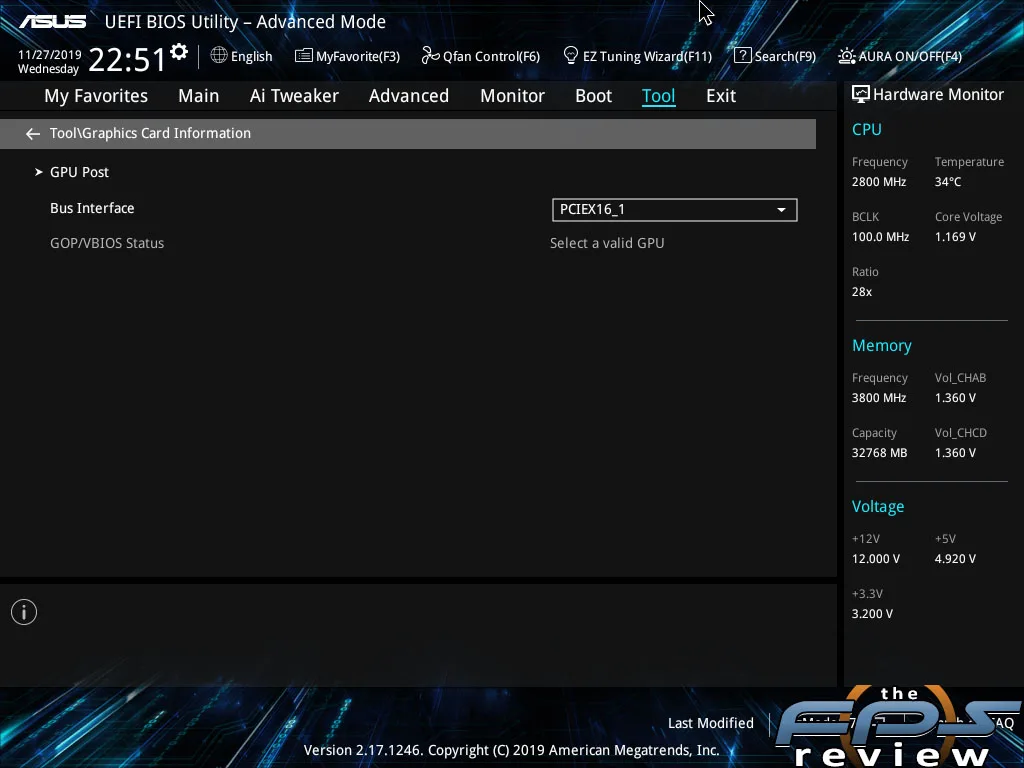Open MyFavorite(F3) text button

[358, 57]
